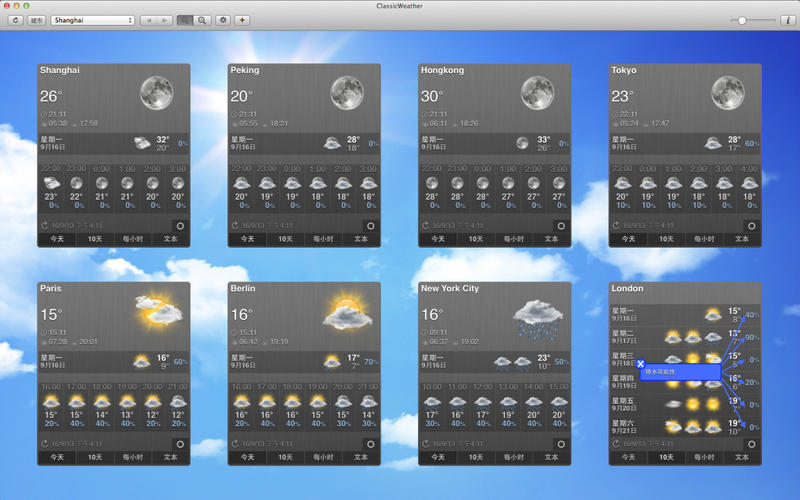Select 今天 tab on London widget
Viewport: 800px width, 500px height.
(x=628, y=457)
